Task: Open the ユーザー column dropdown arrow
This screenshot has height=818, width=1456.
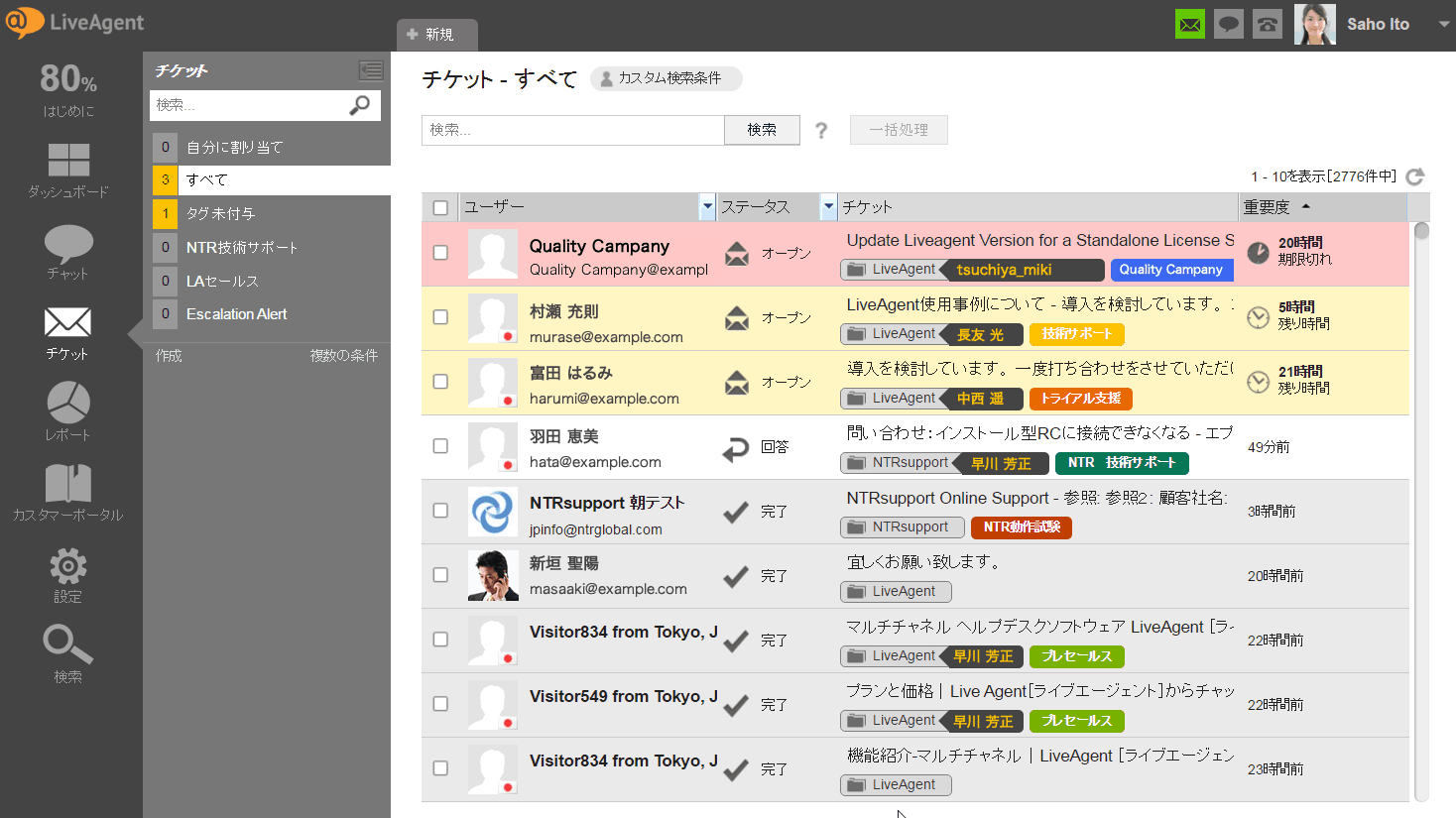Action: (707, 207)
